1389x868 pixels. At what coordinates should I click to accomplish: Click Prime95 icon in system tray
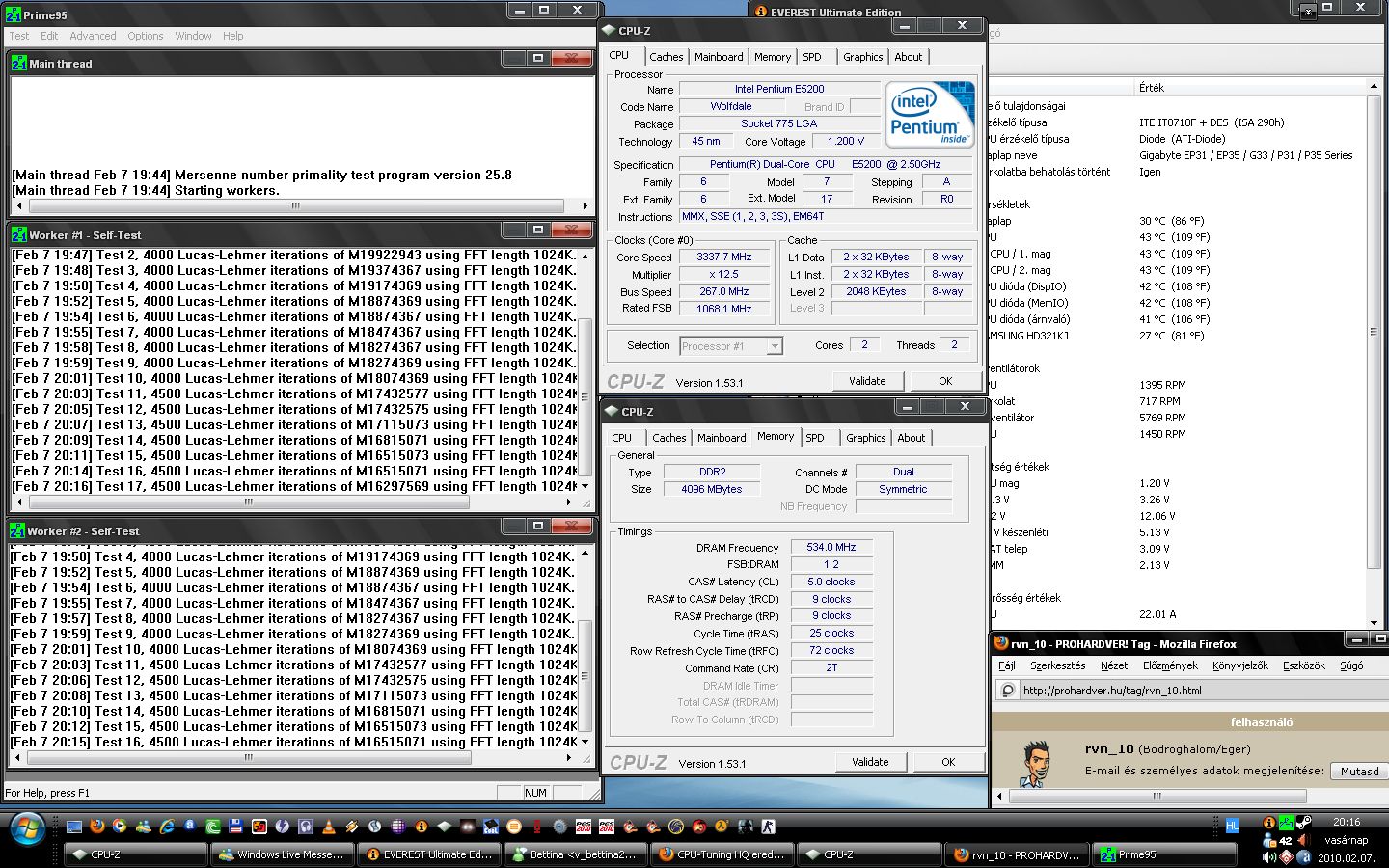click(1287, 823)
